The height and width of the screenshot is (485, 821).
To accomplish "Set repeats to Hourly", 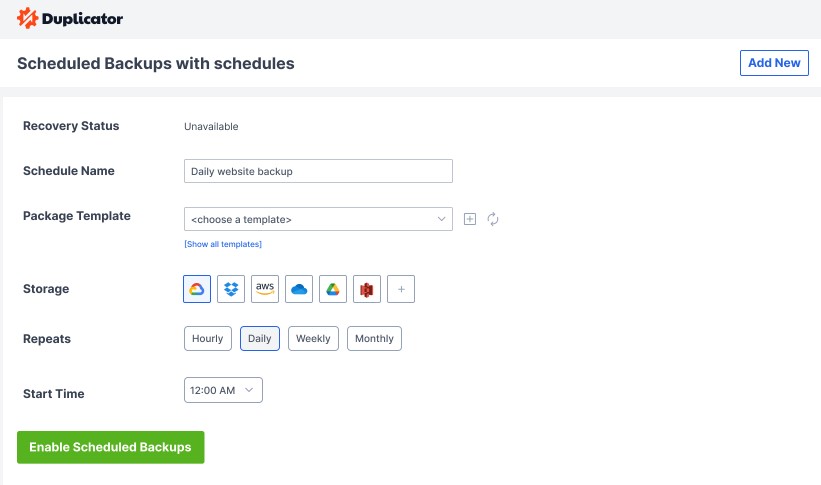I will pos(208,338).
